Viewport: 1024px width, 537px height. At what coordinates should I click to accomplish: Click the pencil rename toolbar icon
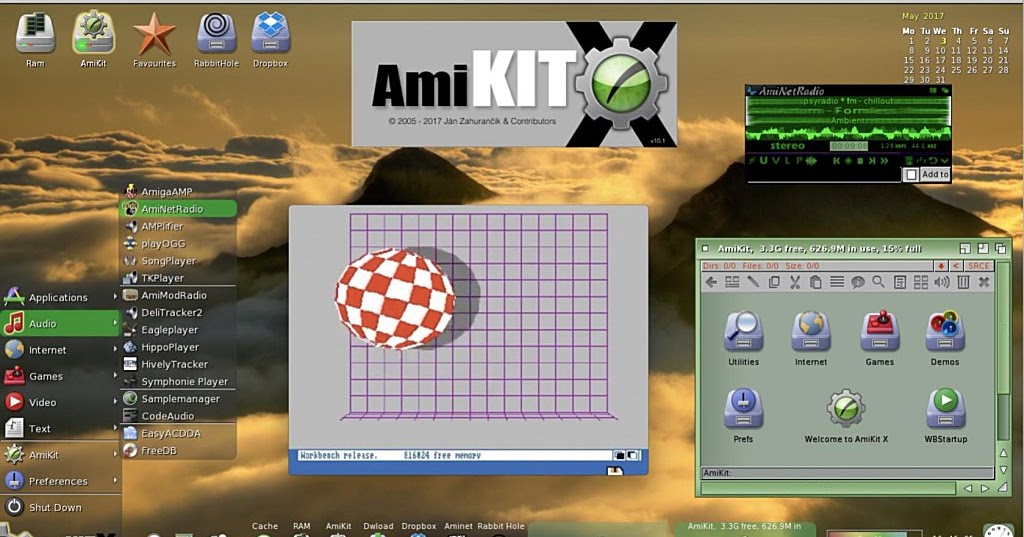(753, 282)
